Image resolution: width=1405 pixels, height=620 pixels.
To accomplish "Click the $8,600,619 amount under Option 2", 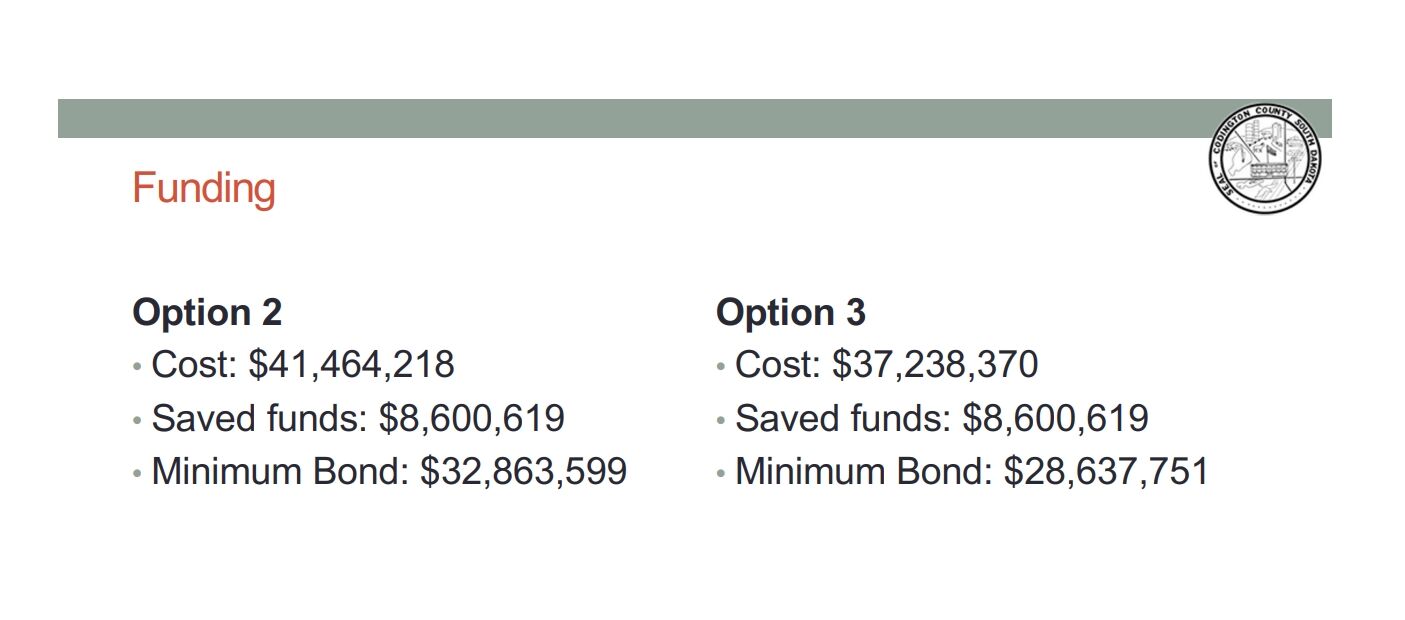I will click(x=472, y=418).
